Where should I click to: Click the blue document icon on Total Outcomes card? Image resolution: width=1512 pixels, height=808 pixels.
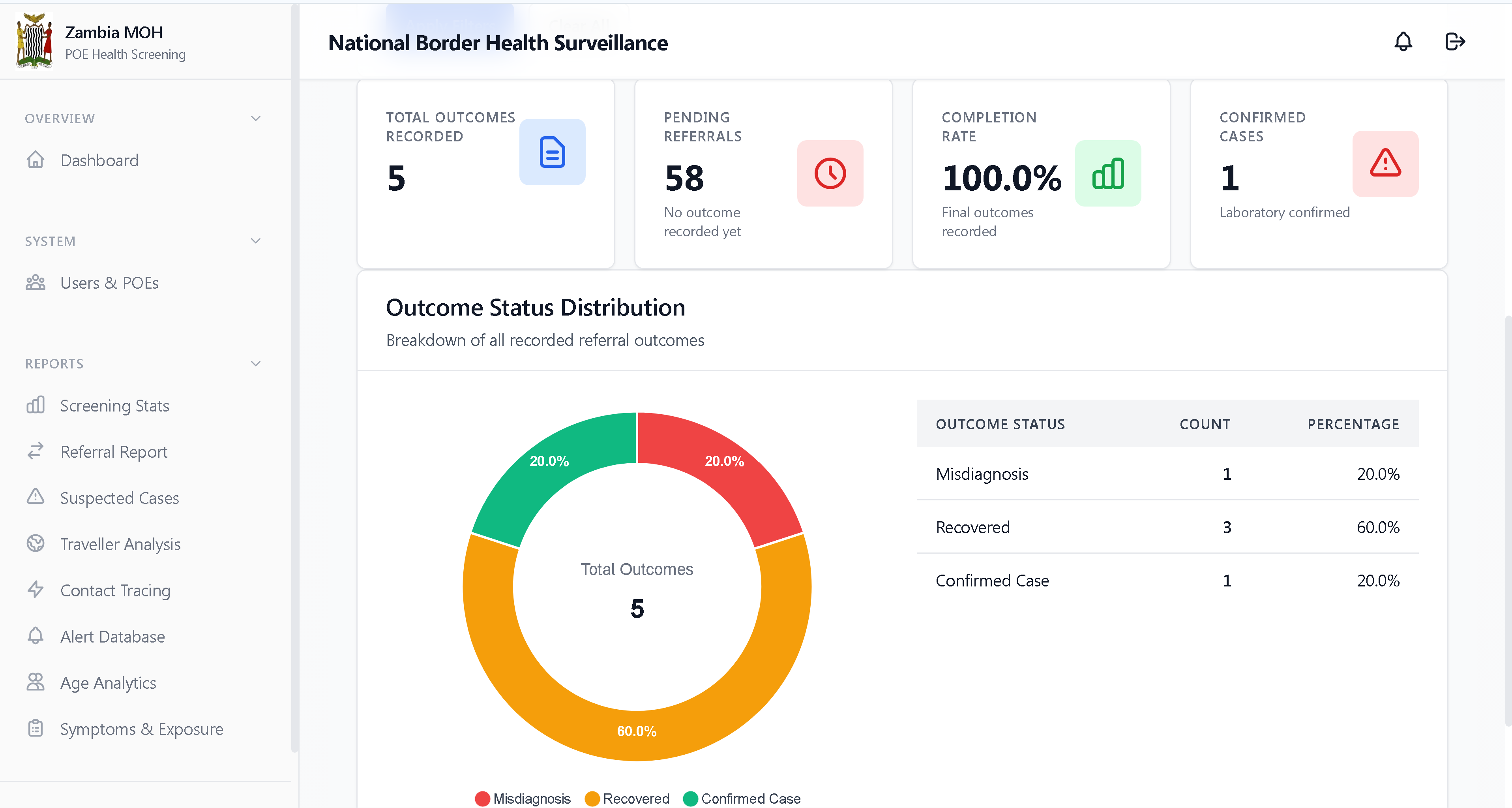click(552, 152)
